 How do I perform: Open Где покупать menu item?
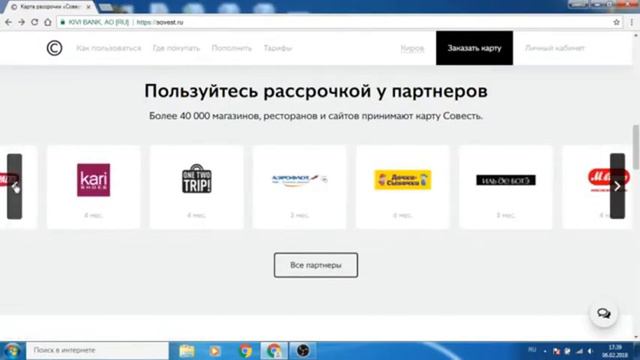point(176,48)
